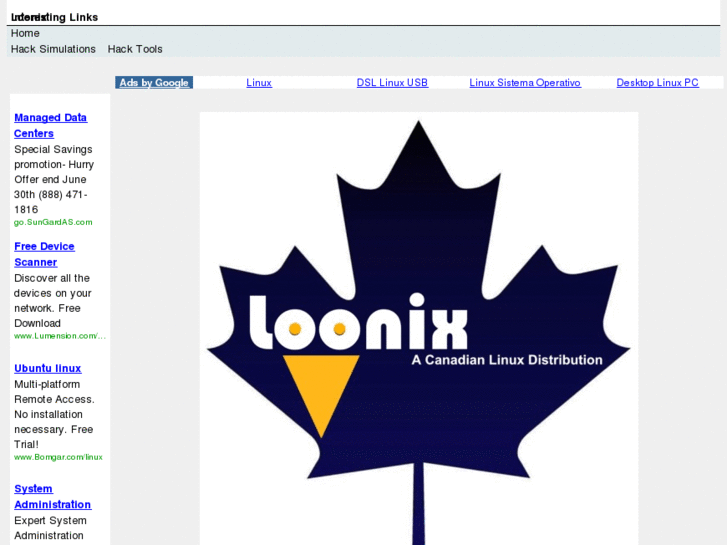
Task: Follow the DSL Linux USB link
Action: click(392, 83)
